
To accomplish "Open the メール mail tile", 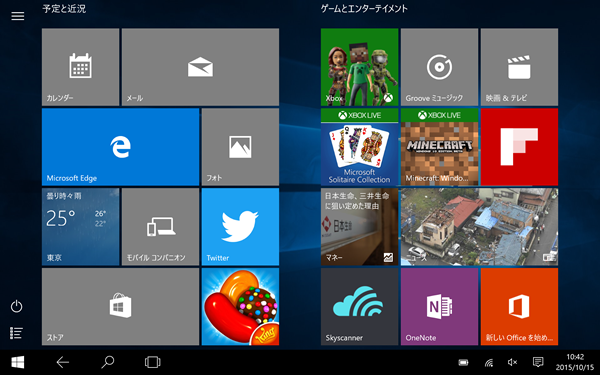I will pos(200,67).
